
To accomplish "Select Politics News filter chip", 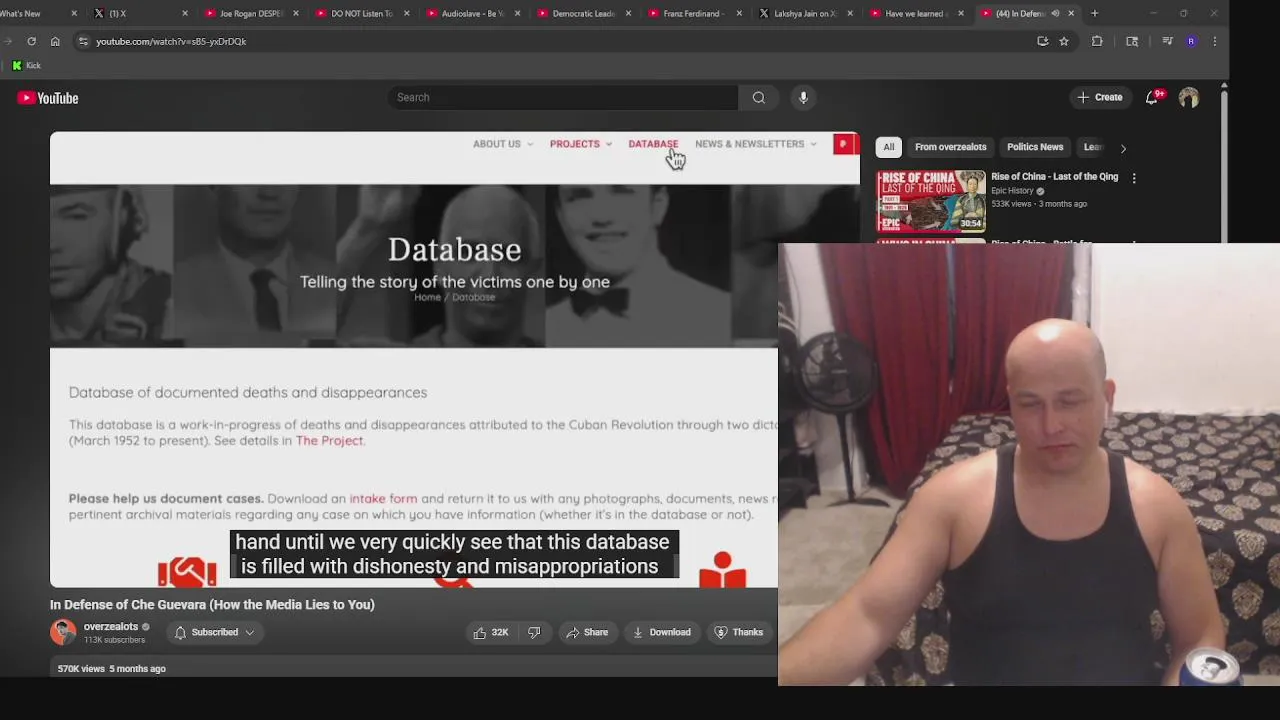I will point(1035,147).
